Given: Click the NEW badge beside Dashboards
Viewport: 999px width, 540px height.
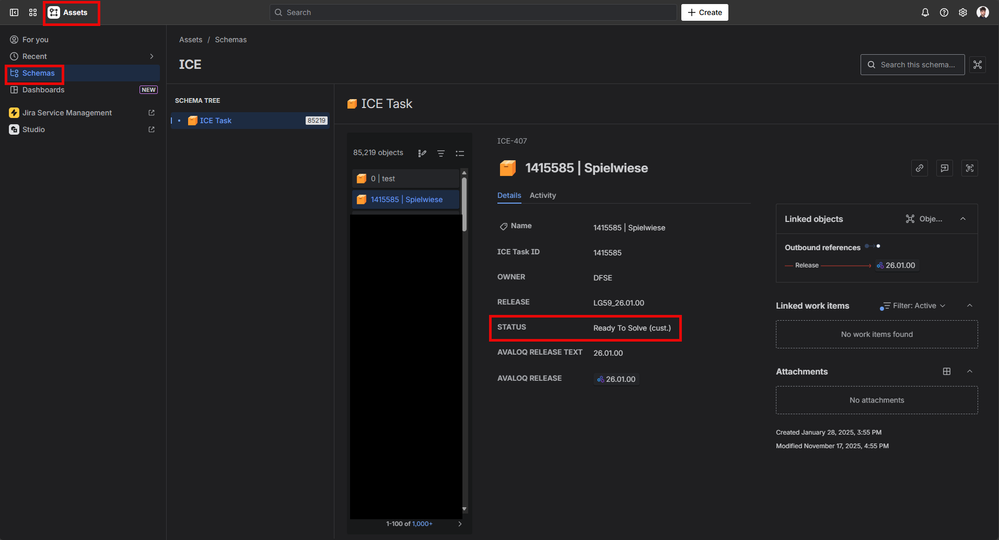Looking at the screenshot, I should point(148,90).
